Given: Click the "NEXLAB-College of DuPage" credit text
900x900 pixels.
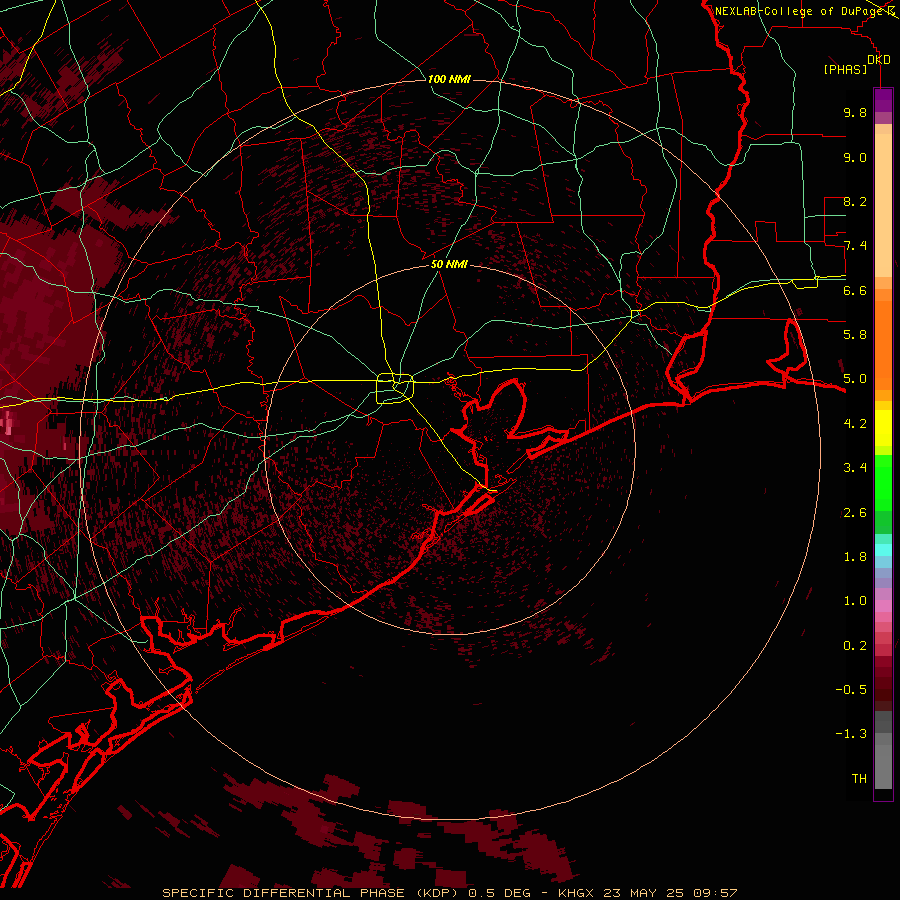Looking at the screenshot, I should coord(800,11).
